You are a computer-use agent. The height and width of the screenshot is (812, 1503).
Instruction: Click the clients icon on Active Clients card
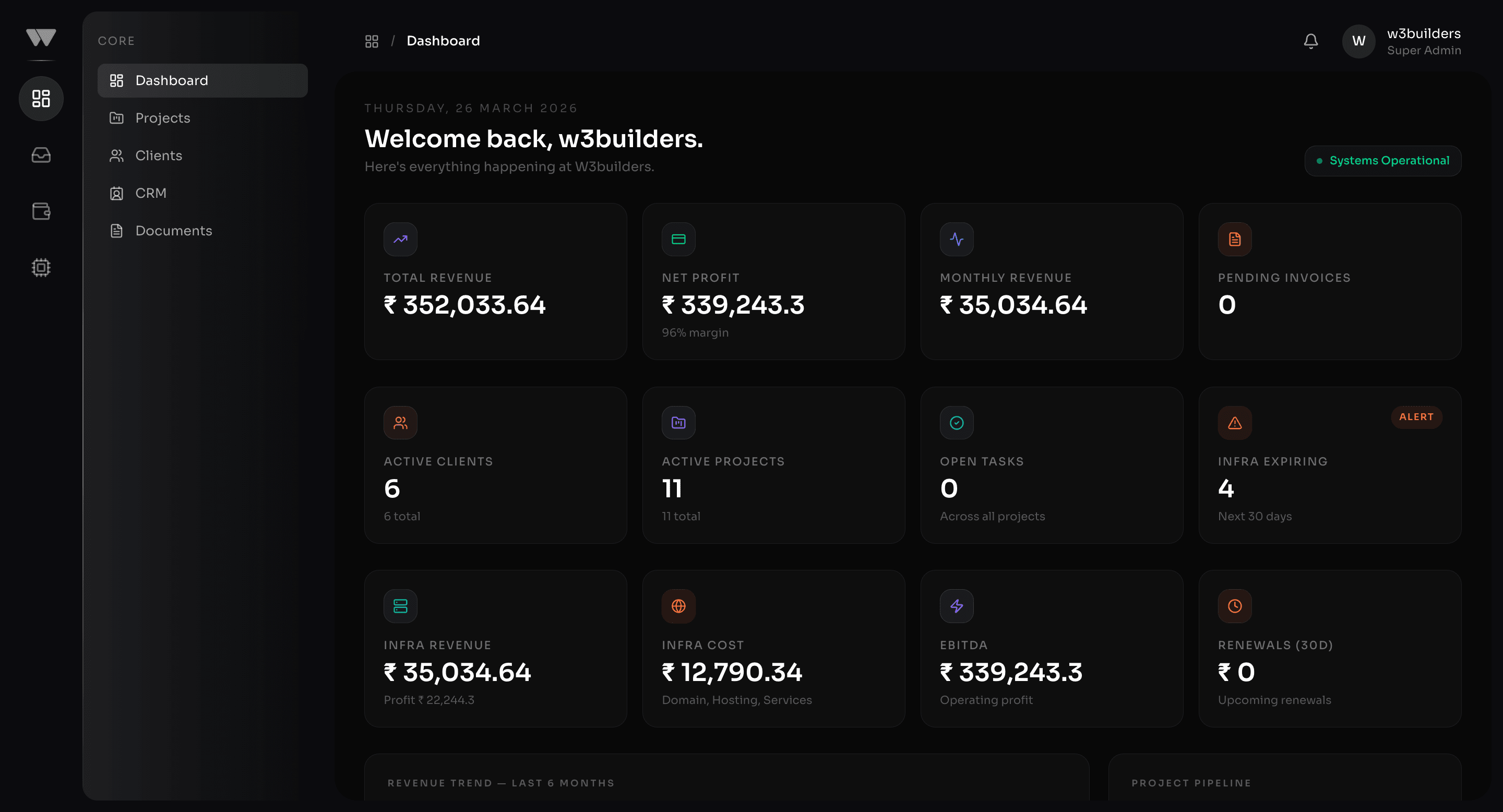click(400, 422)
